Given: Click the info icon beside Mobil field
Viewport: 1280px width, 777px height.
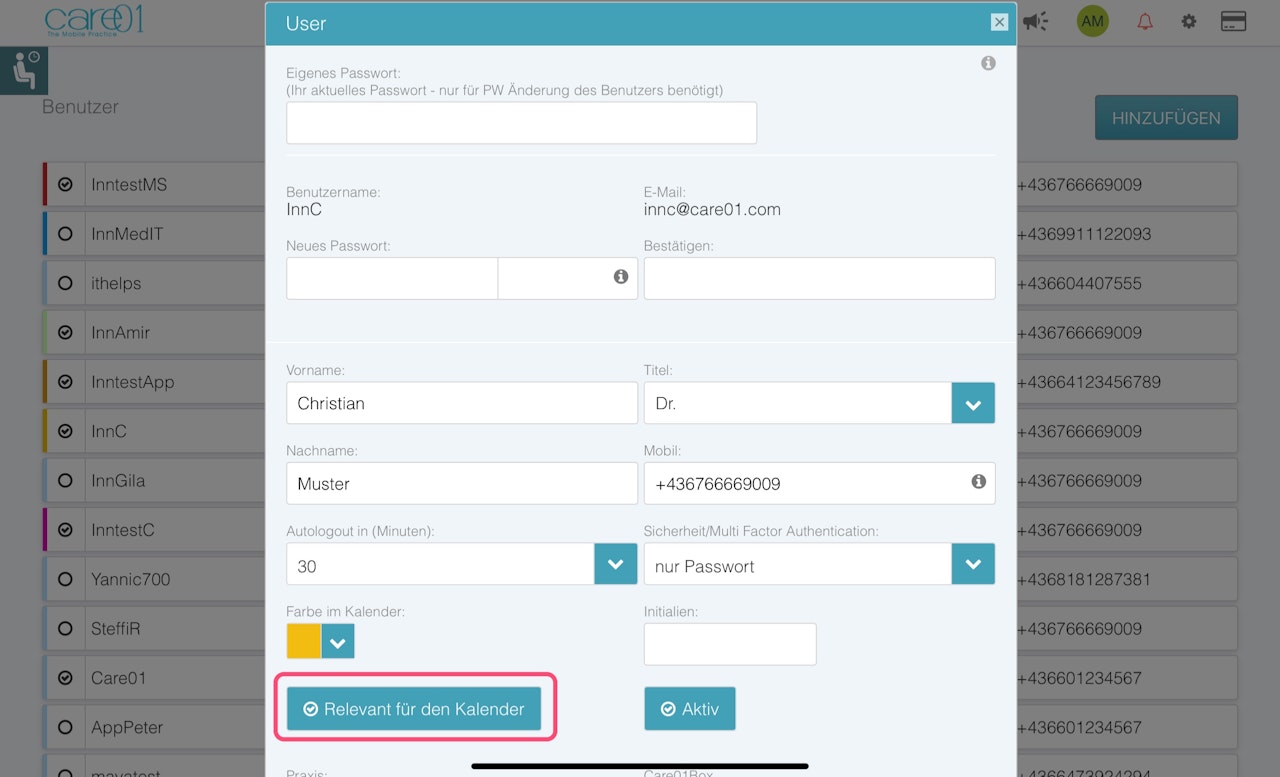Looking at the screenshot, I should [978, 482].
